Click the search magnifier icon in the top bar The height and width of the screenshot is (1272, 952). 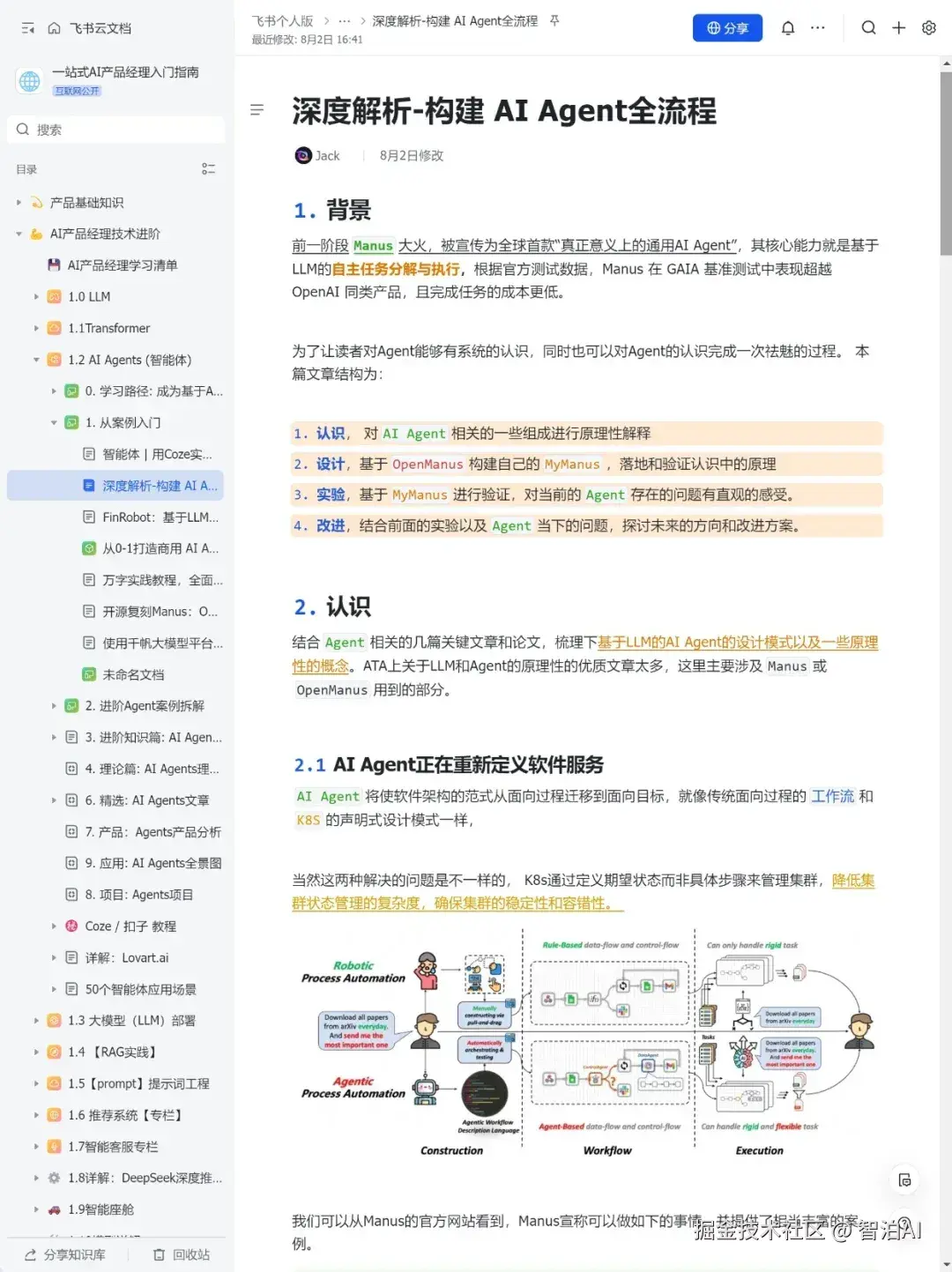click(x=868, y=28)
